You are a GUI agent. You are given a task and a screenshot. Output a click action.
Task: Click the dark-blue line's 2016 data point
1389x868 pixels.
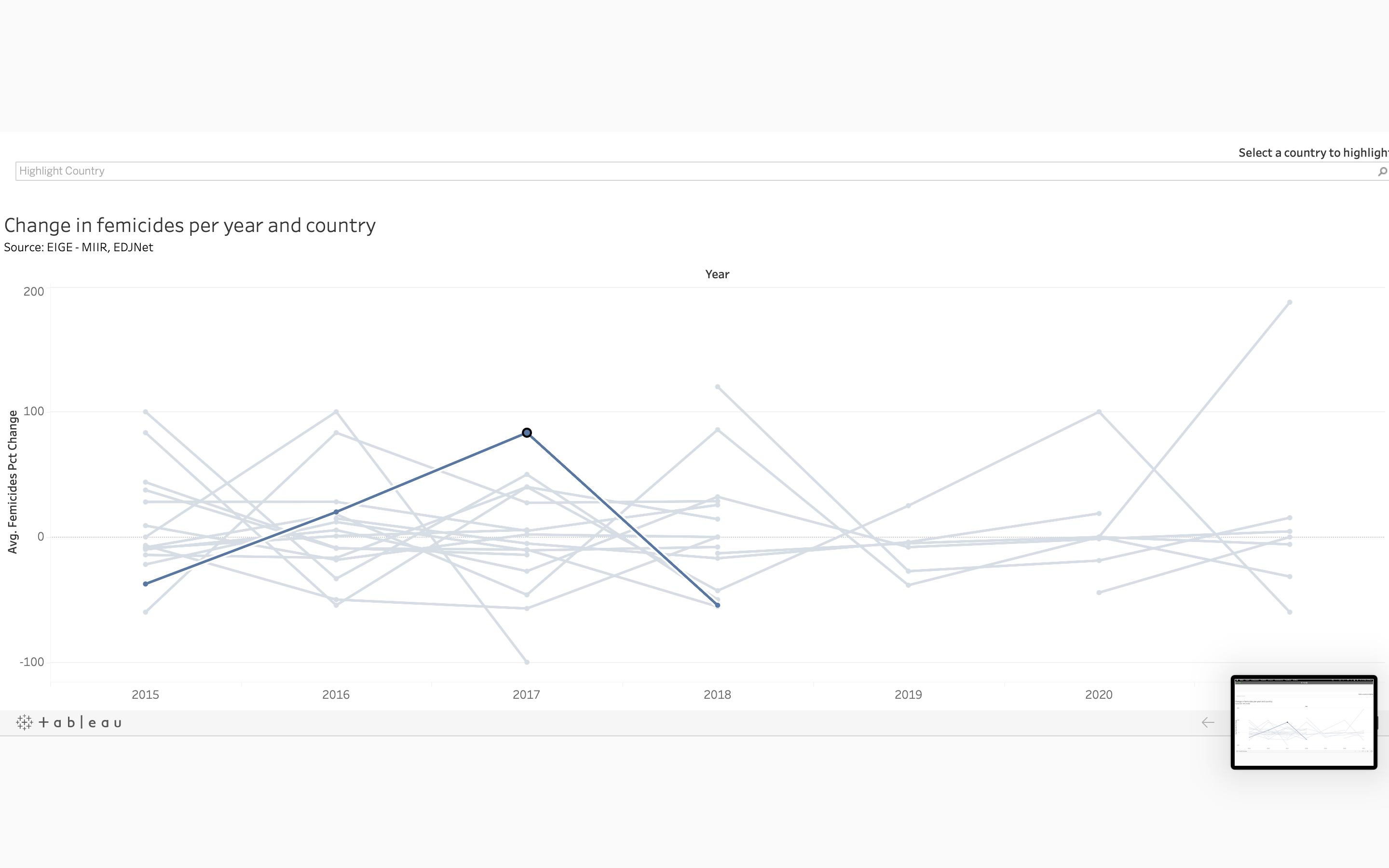(x=336, y=512)
